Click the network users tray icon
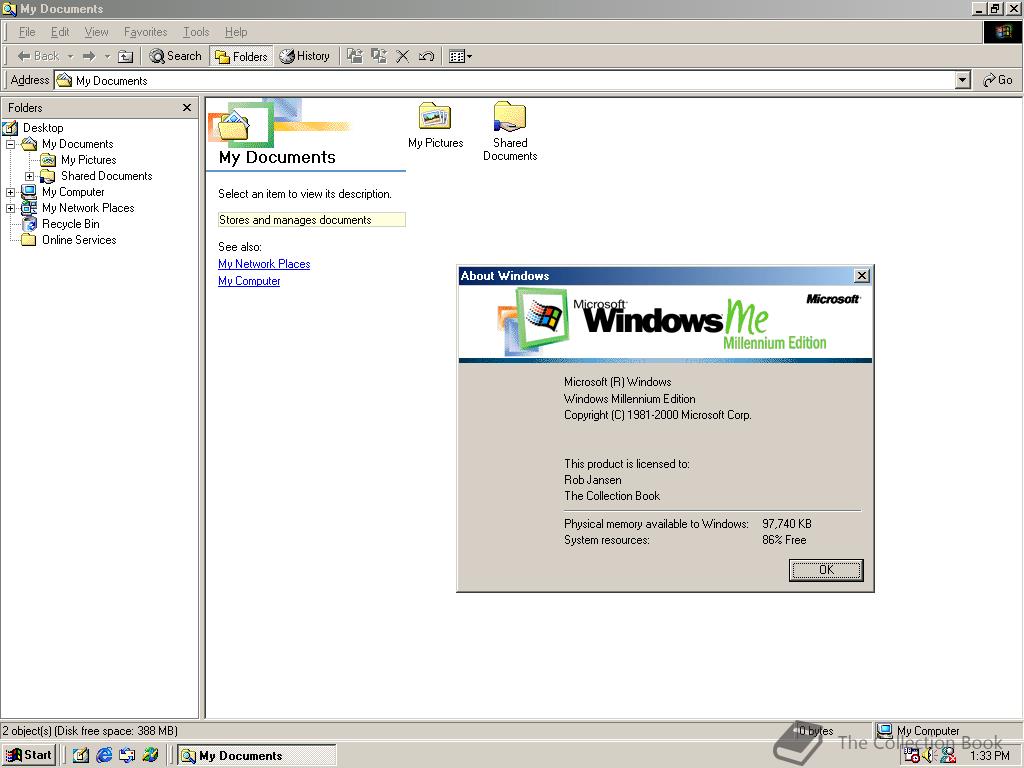 coord(948,756)
